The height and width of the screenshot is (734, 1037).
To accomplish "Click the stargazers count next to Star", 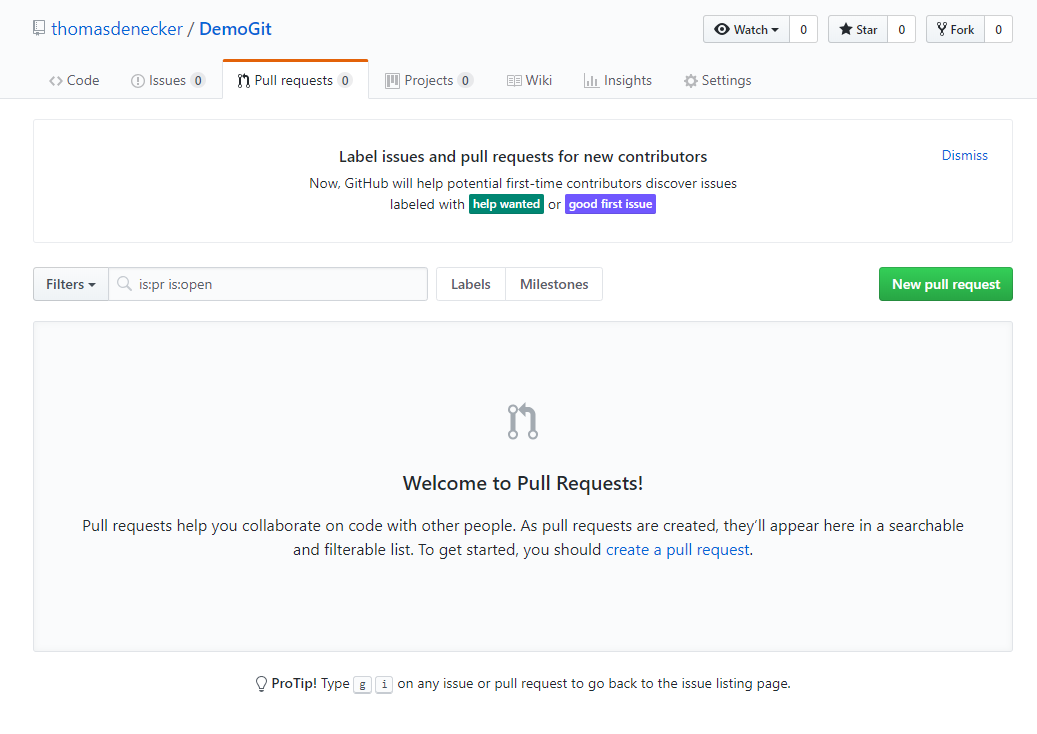I will (x=901, y=29).
